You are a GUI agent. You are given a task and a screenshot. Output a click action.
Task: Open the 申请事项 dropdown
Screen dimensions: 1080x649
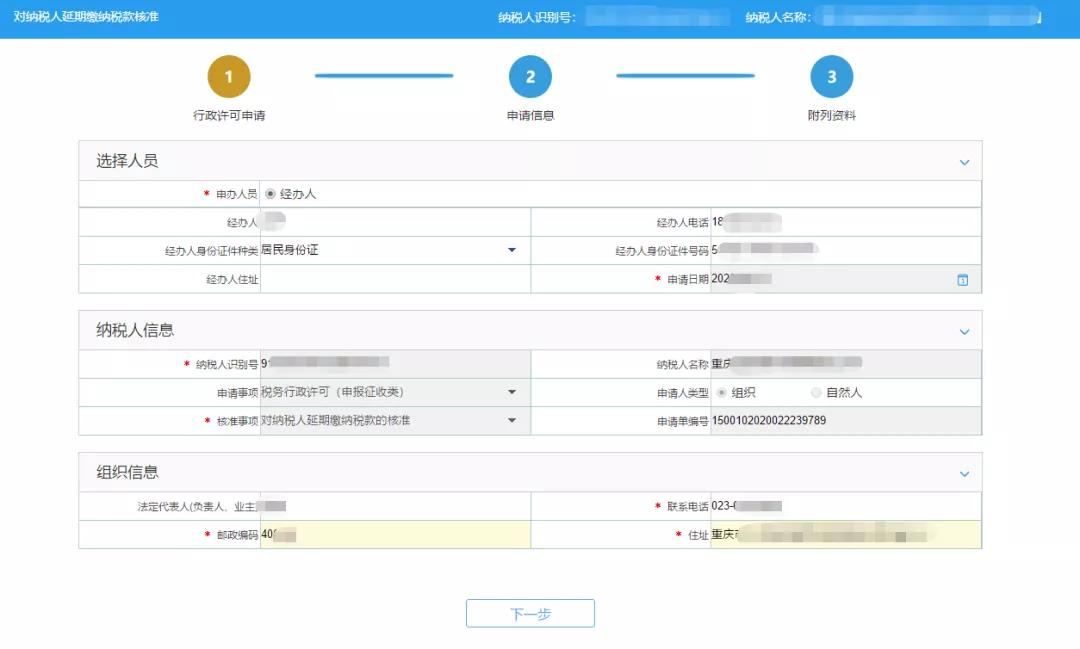click(512, 392)
